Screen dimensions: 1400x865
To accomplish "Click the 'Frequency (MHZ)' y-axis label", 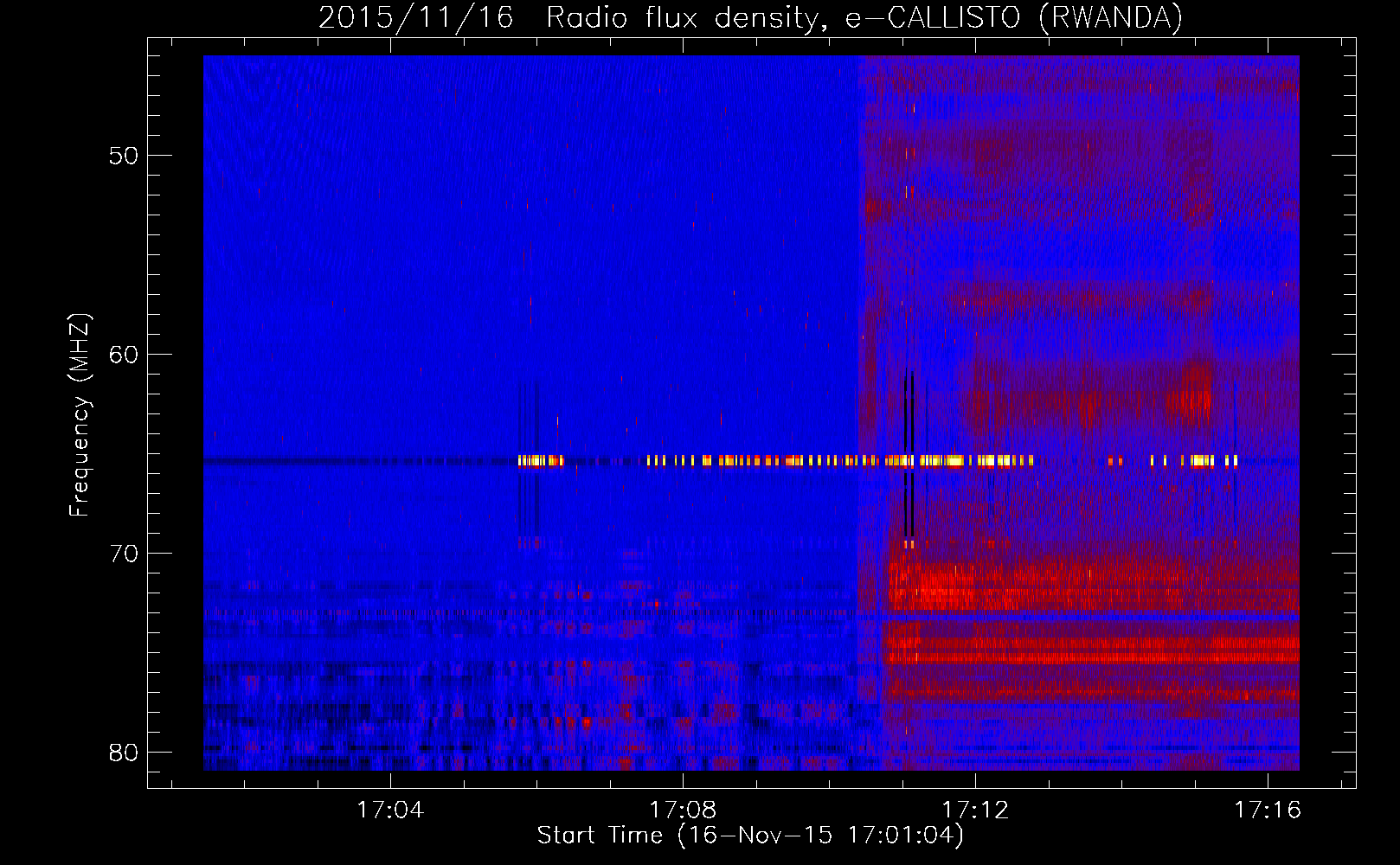I will point(79,415).
